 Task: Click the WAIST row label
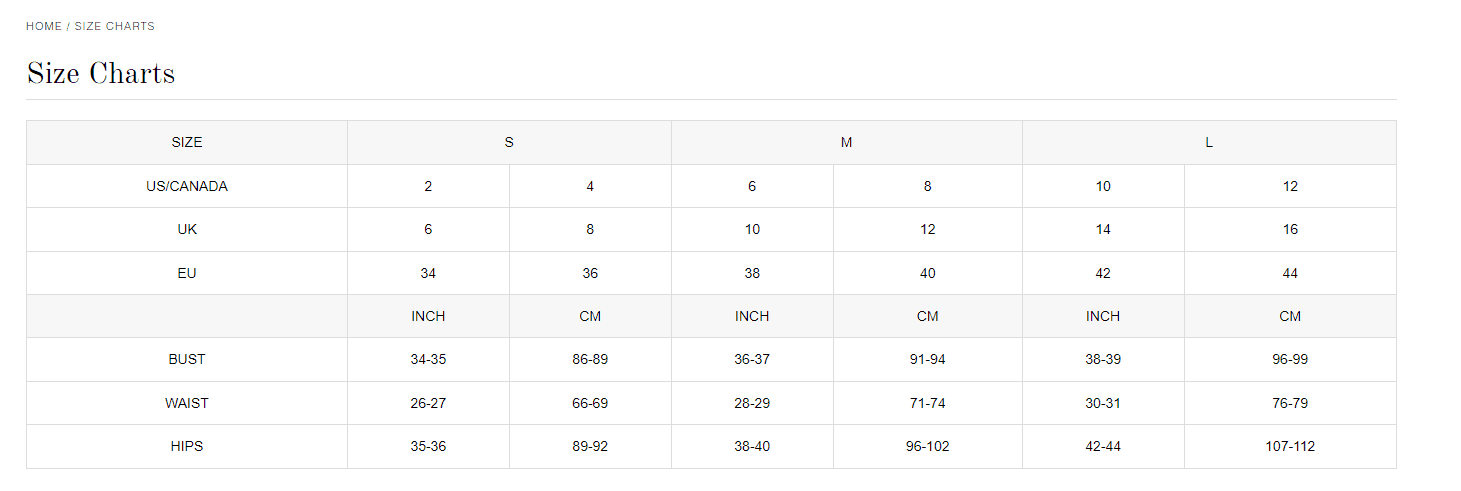[187, 403]
